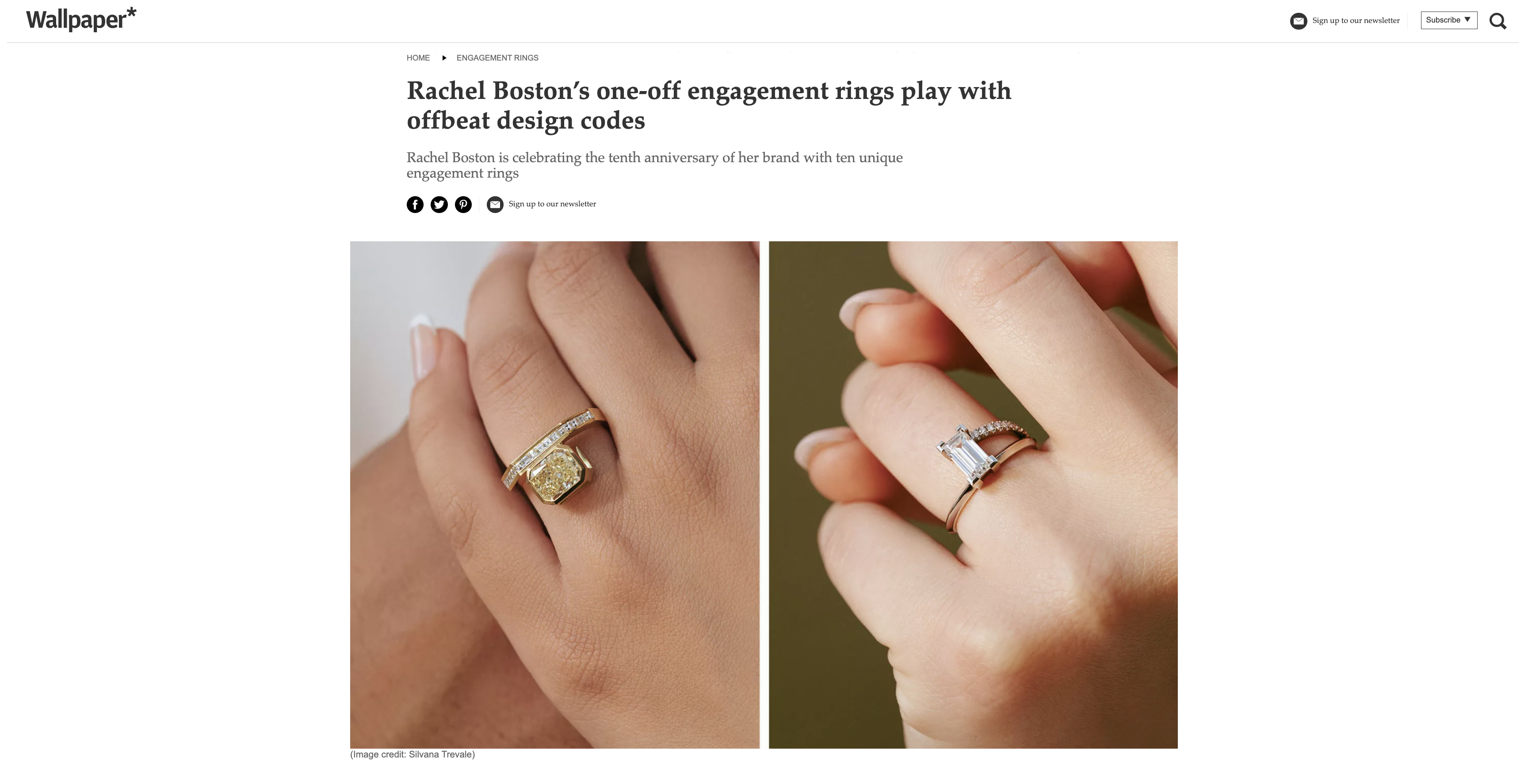Open the yellow diamond ring photo
The height and width of the screenshot is (784, 1528).
(x=554, y=495)
